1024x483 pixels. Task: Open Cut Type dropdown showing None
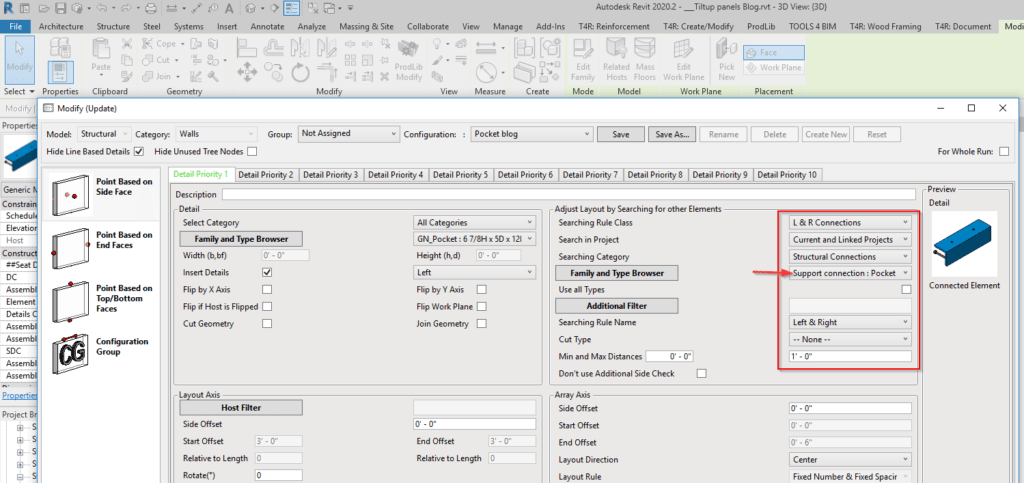(850, 339)
